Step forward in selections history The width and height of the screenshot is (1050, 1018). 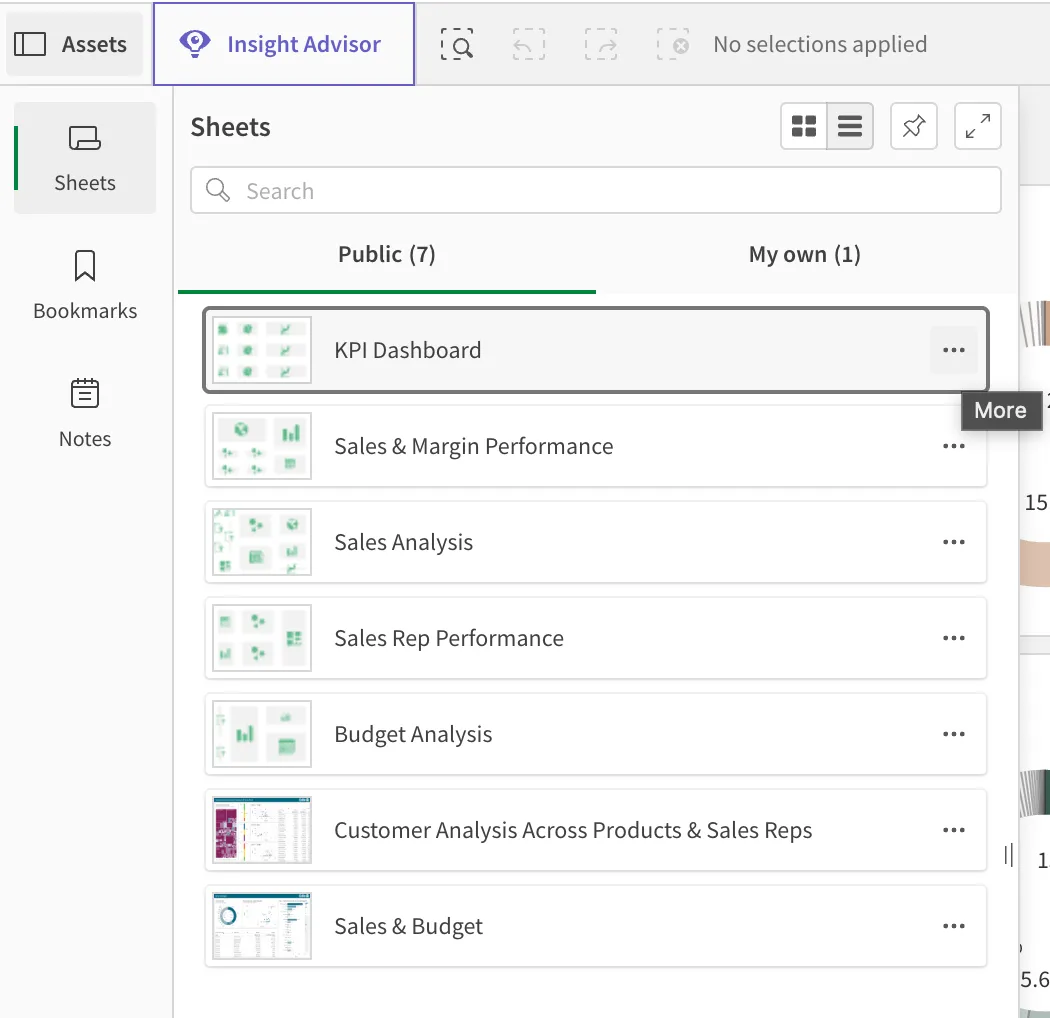[600, 44]
